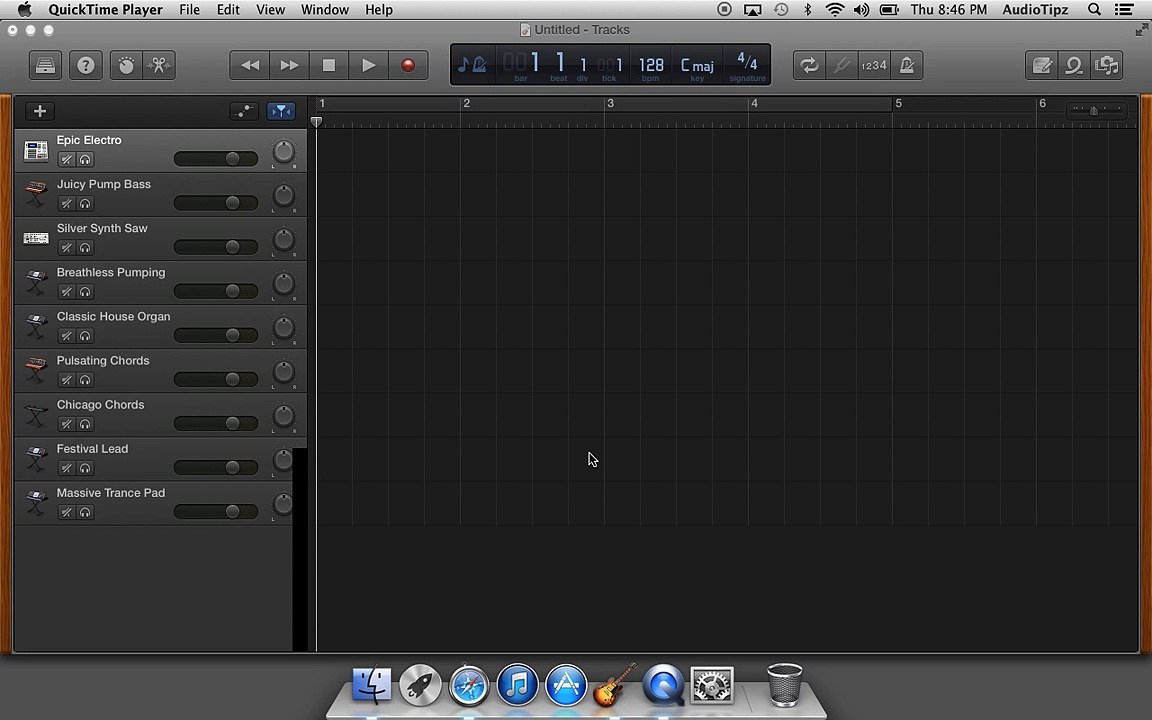The image size is (1152, 720).
Task: Mute the Festival Lead track
Action: [66, 468]
